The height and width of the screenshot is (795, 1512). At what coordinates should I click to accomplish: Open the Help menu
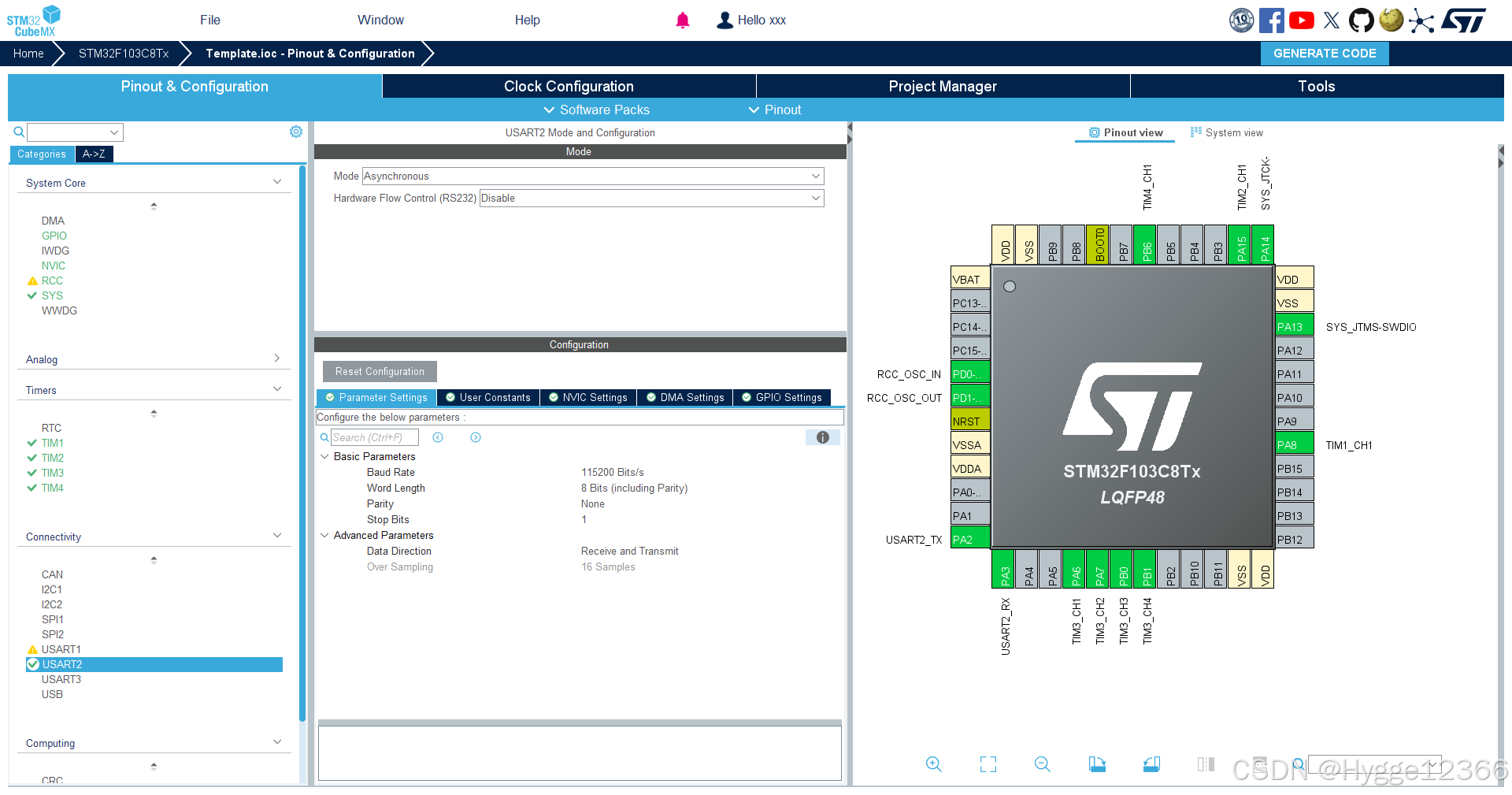[528, 20]
